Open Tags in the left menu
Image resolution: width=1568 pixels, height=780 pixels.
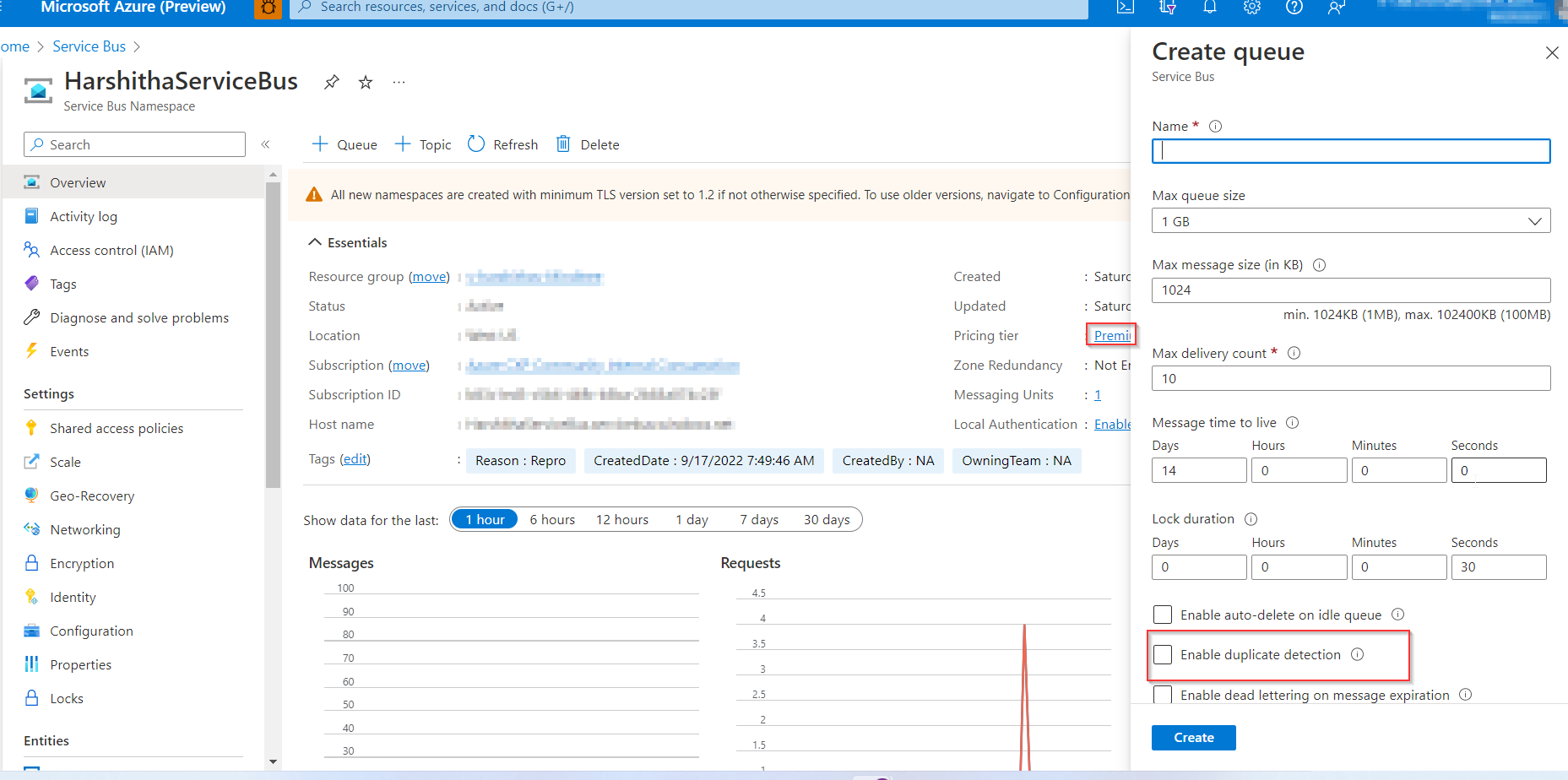[133, 284]
